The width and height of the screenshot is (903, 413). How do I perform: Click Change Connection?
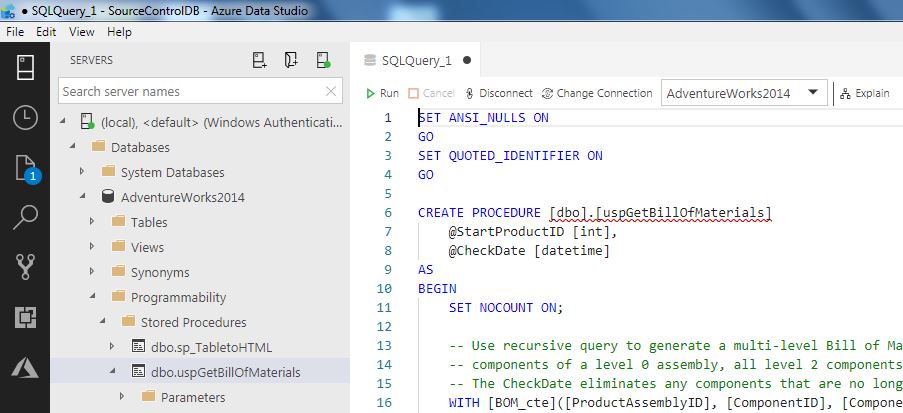(597, 93)
